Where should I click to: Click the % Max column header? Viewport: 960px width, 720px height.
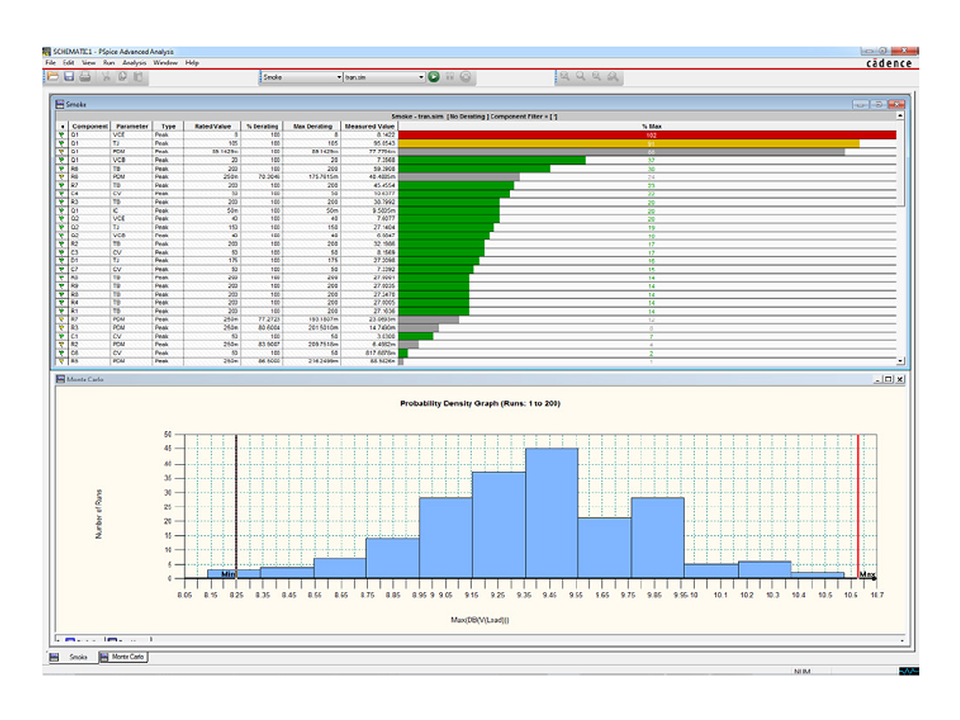[651, 126]
